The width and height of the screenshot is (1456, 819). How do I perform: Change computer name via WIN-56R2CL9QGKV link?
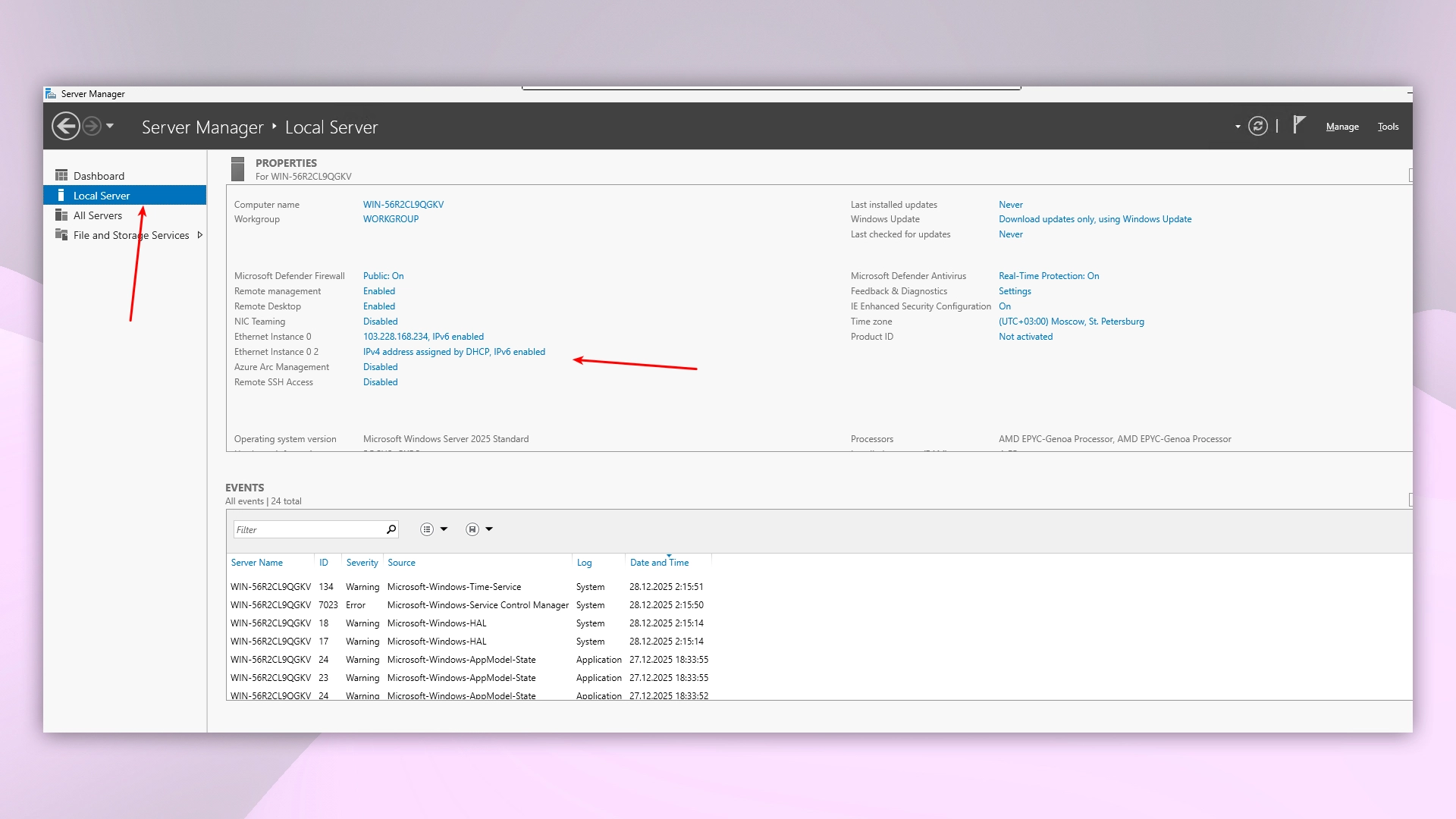coord(403,204)
